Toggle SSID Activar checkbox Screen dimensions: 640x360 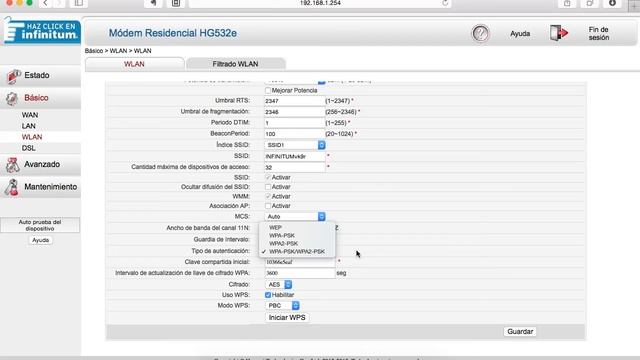268,177
